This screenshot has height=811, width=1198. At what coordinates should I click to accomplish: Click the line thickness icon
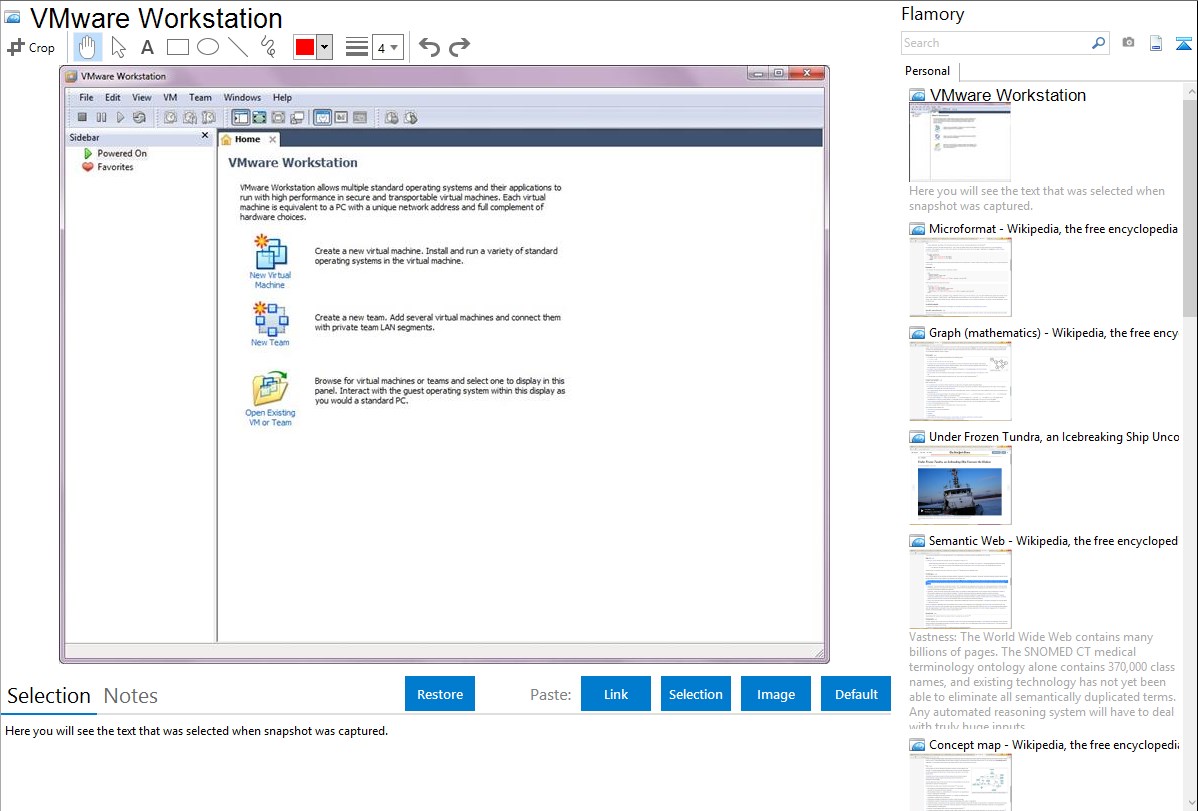click(357, 47)
